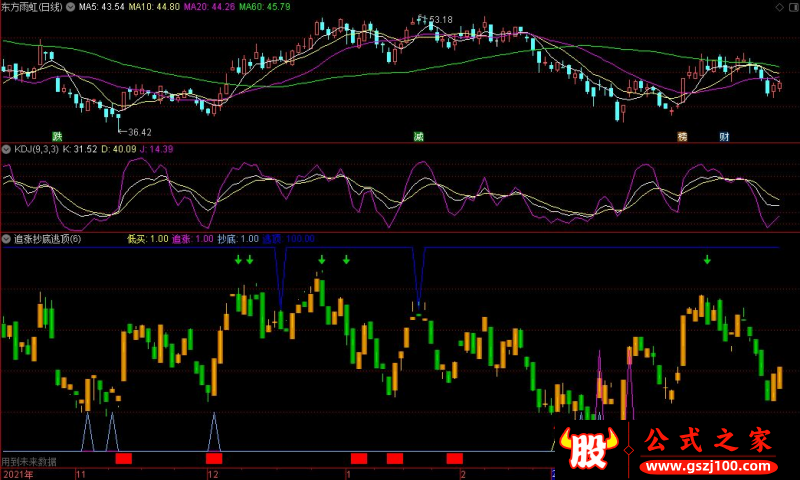Click the first green down-arrow signal
The width and height of the screenshot is (800, 480).
click(238, 260)
